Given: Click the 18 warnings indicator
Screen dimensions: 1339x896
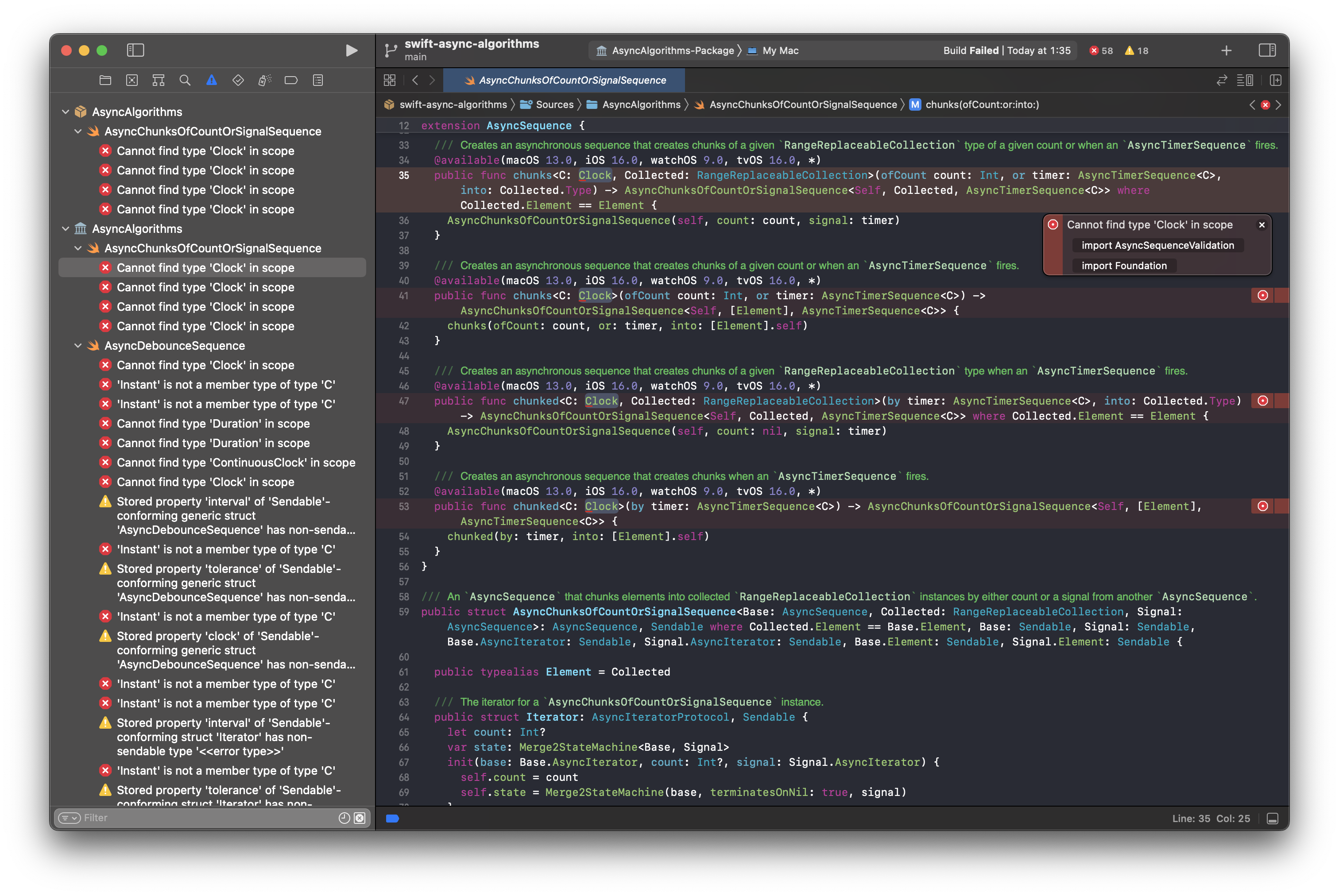Looking at the screenshot, I should (1136, 50).
